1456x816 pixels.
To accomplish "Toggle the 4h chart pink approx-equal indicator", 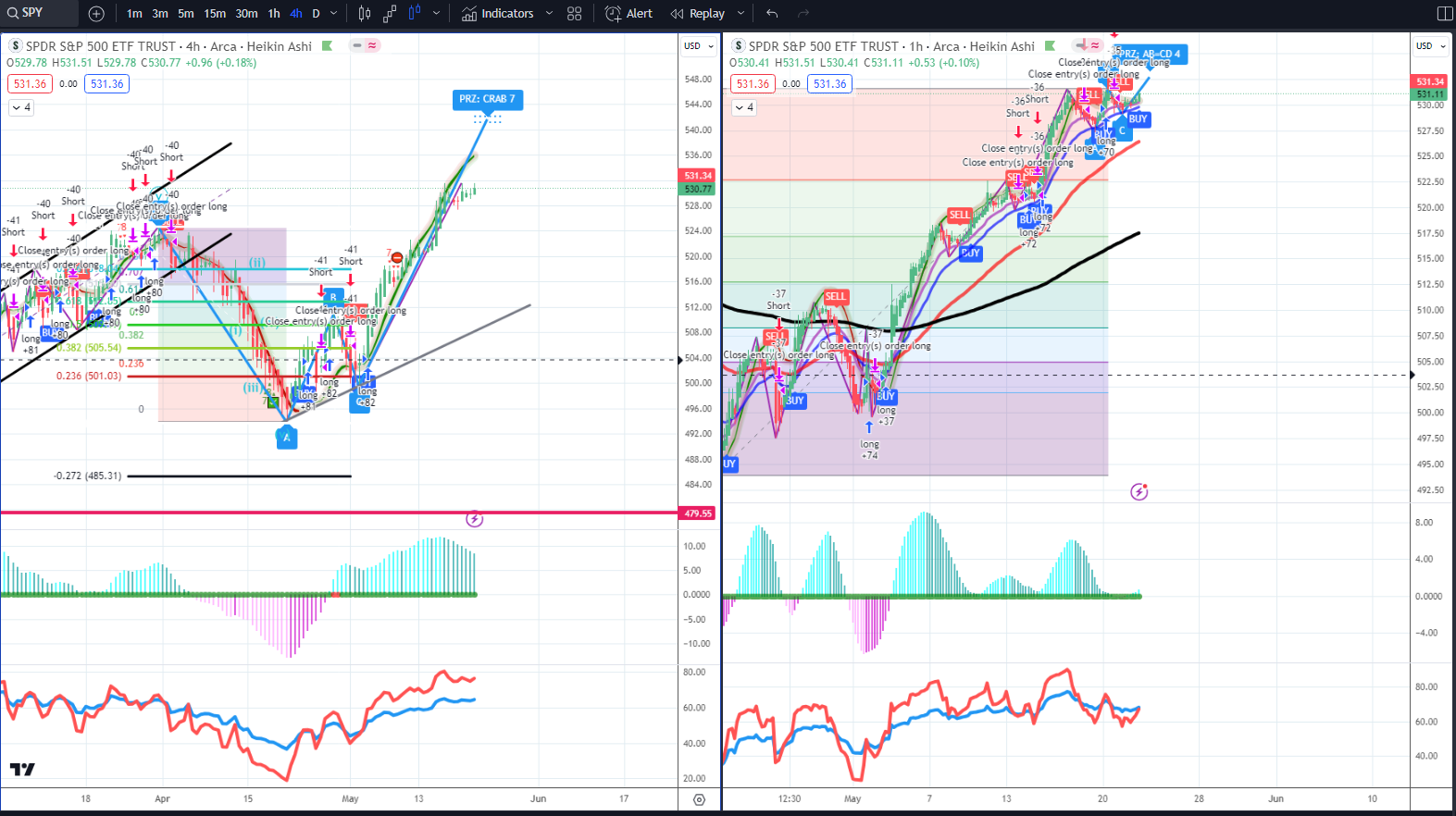I will 372,45.
